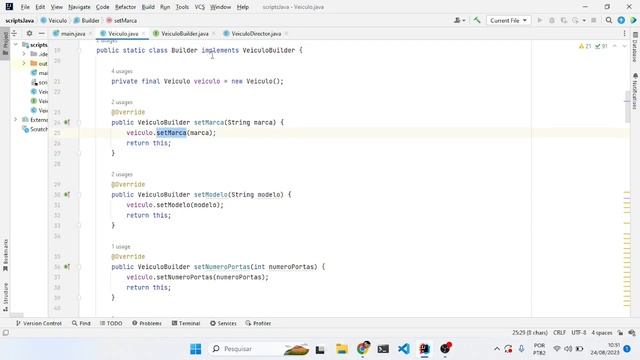The height and width of the screenshot is (360, 640).
Task: Click the Run with Coverage icon
Action: 564,20
